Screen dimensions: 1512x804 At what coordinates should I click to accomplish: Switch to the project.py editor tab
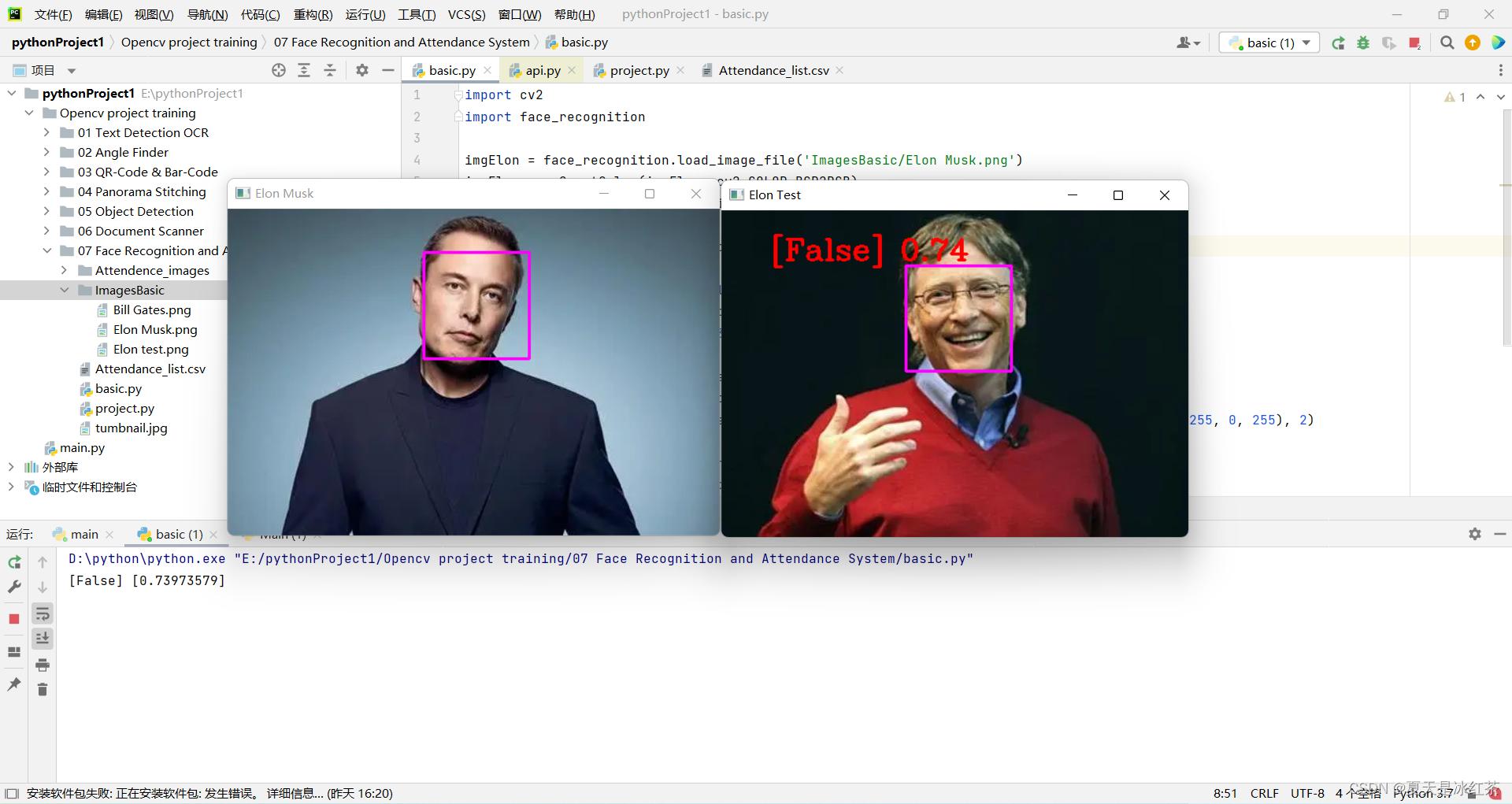click(639, 71)
